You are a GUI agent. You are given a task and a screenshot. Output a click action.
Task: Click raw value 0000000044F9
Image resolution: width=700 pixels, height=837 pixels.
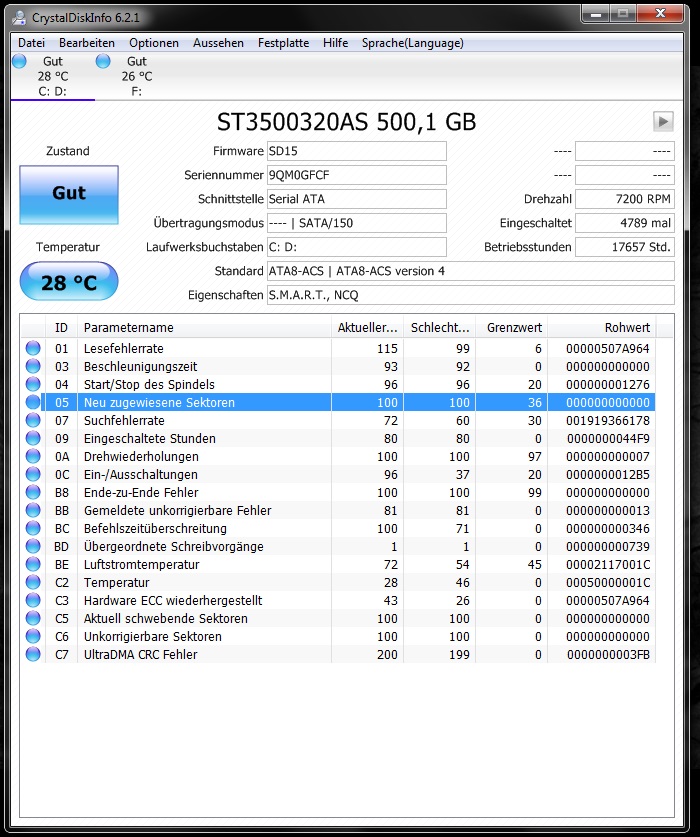(608, 439)
